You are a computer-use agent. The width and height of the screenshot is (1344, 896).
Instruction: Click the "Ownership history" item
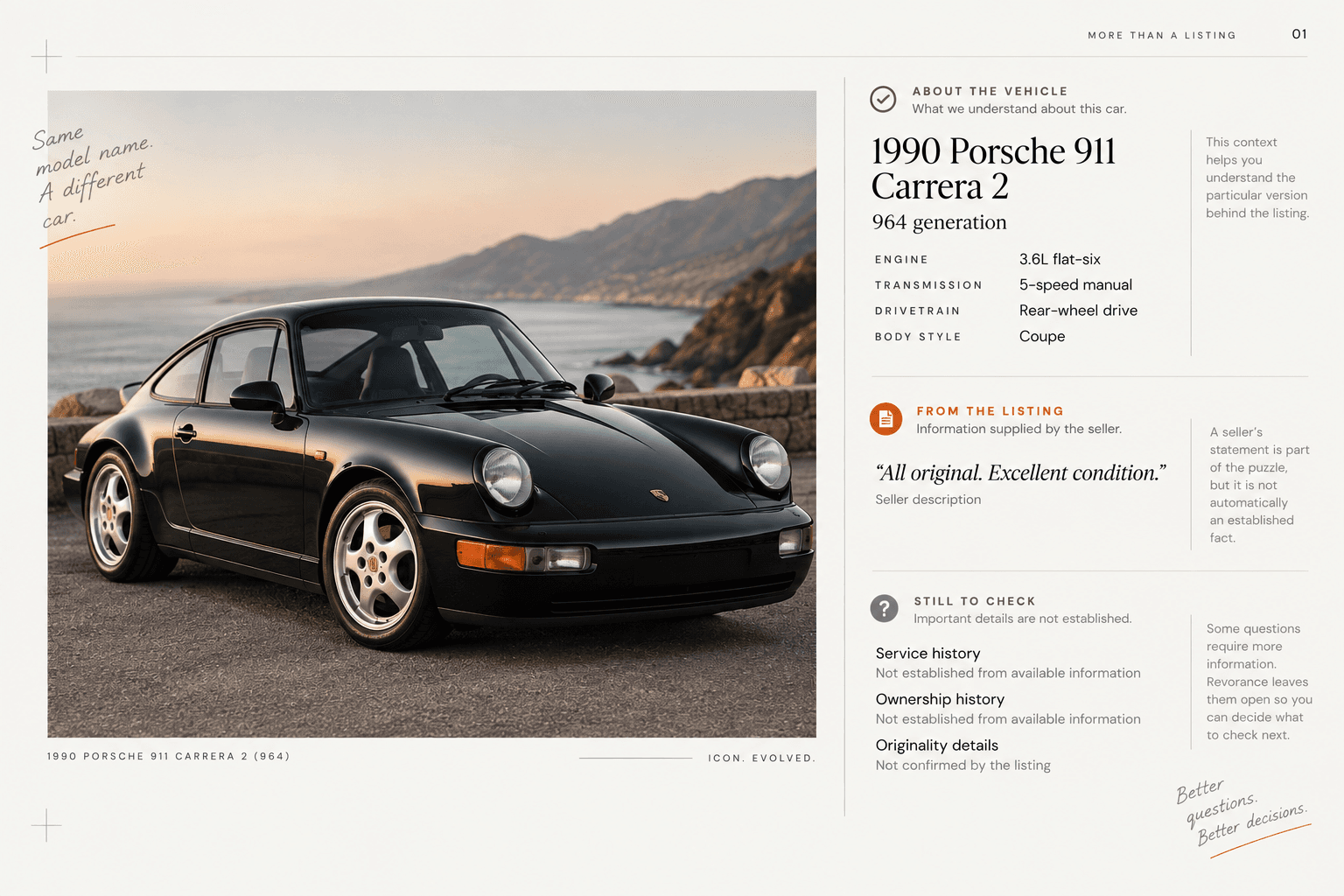pyautogui.click(x=940, y=699)
